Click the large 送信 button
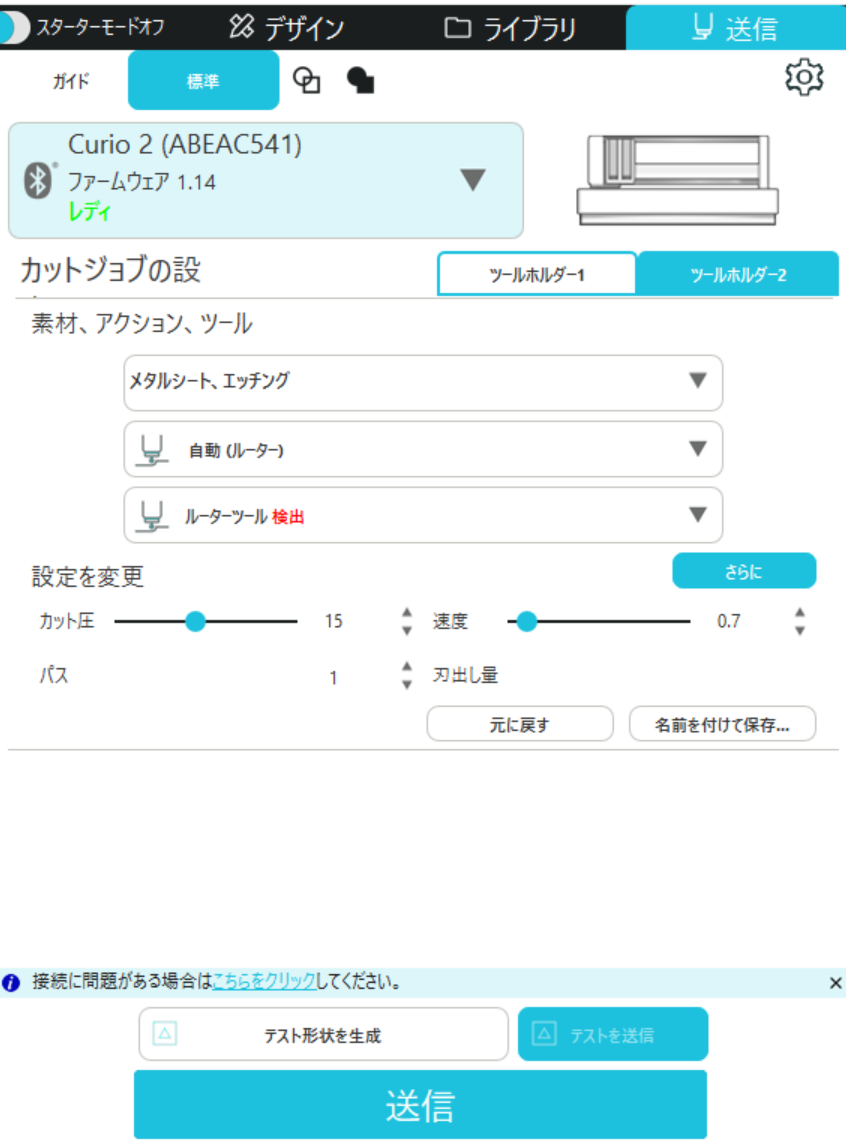The image size is (846, 1141). [x=420, y=1105]
